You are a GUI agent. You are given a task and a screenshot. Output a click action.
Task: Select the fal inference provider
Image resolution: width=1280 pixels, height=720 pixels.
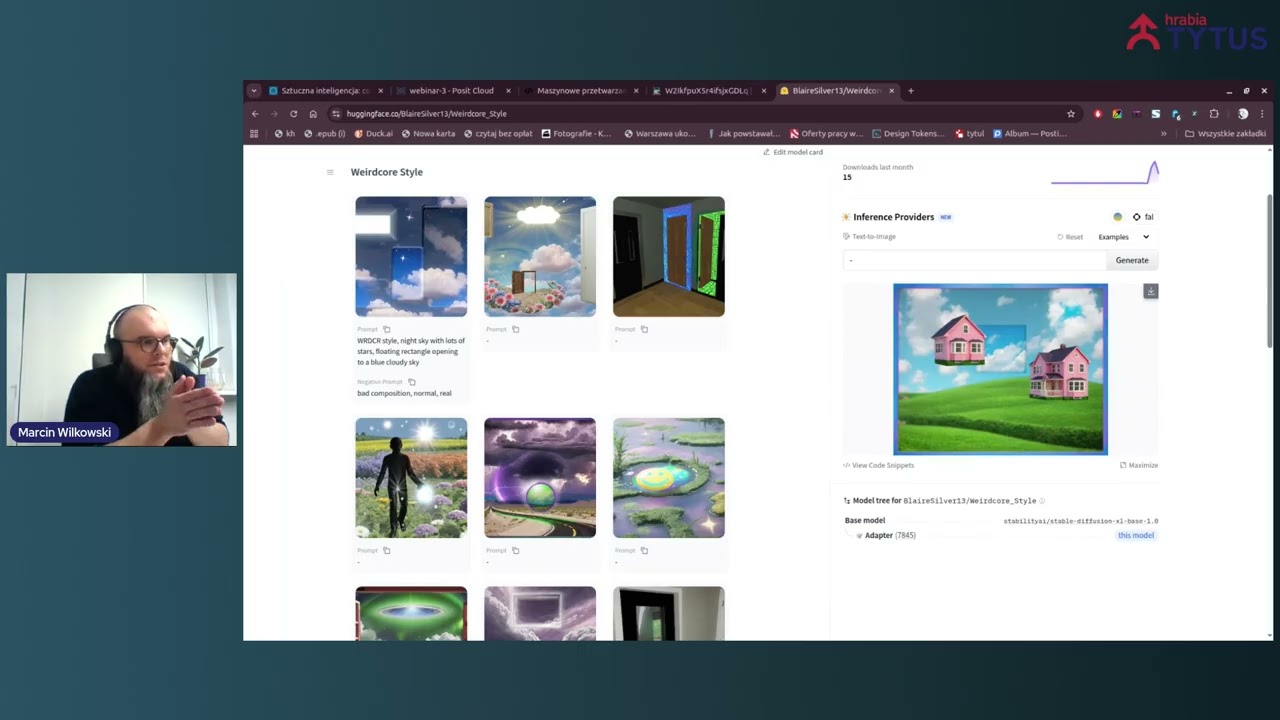1143,217
